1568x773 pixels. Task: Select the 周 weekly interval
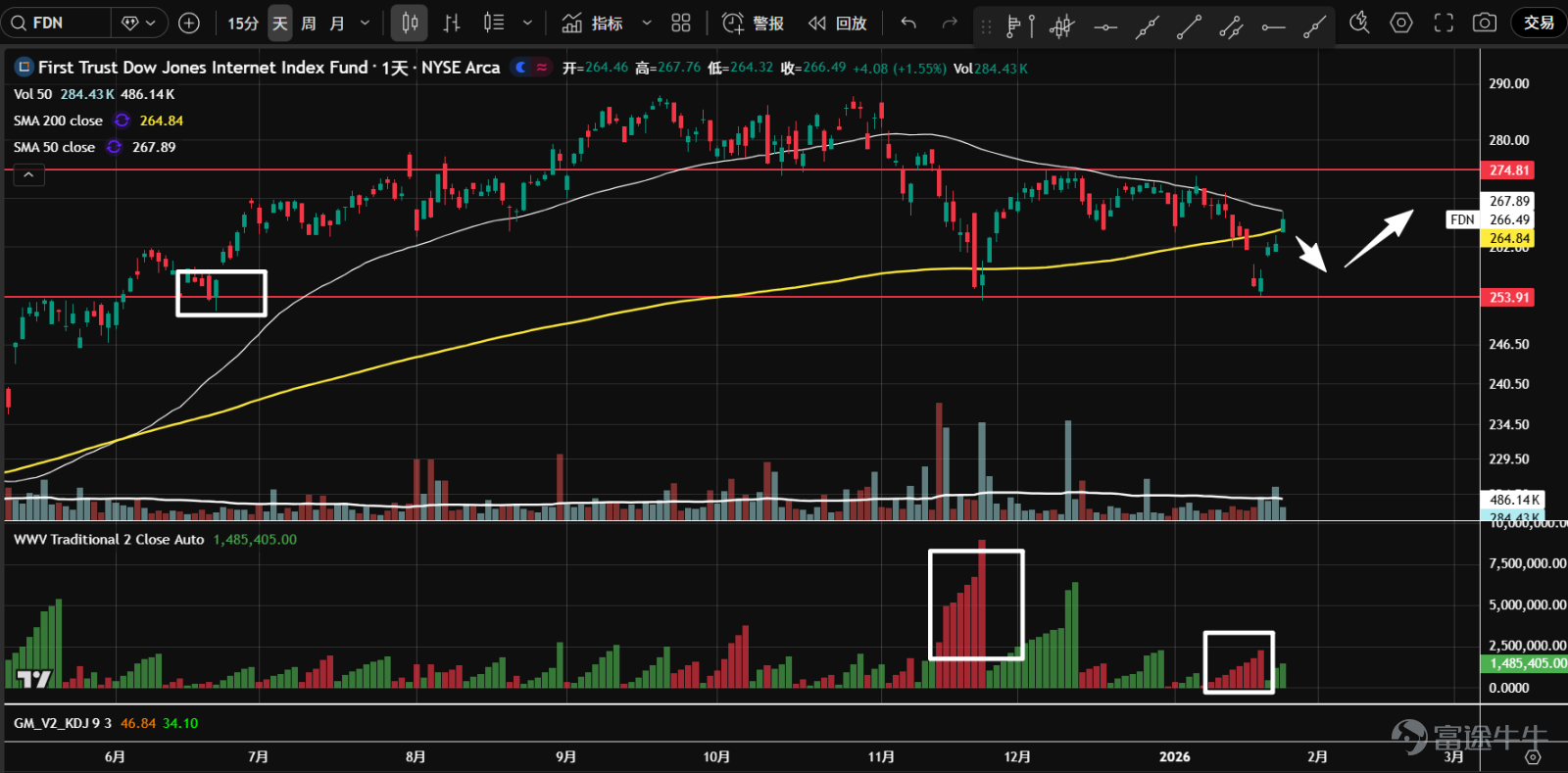pyautogui.click(x=309, y=23)
